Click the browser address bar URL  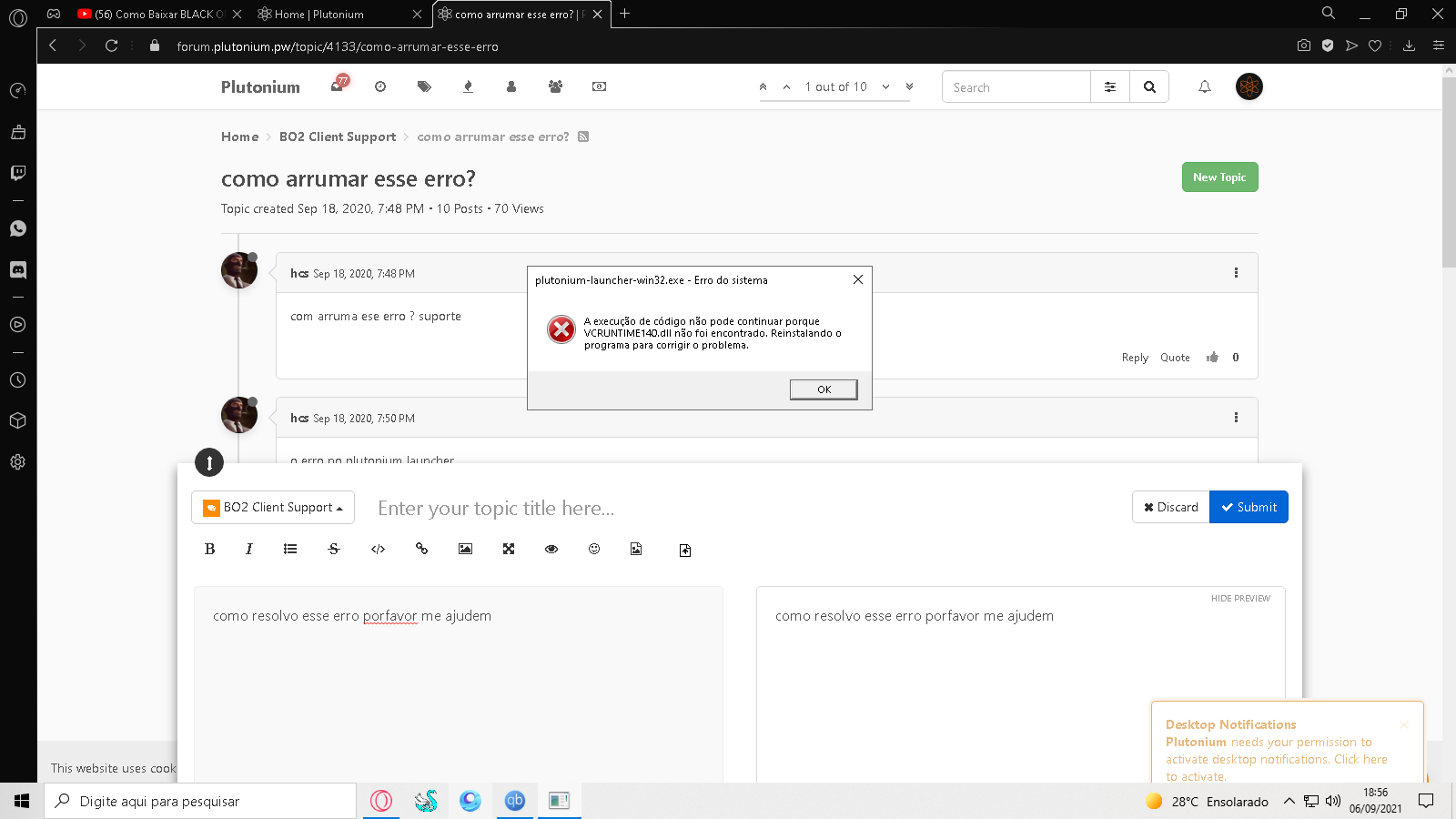(x=338, y=46)
